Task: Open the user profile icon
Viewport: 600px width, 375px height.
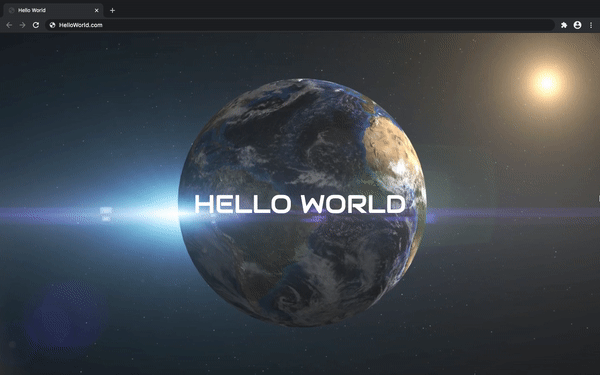Action: pyautogui.click(x=577, y=25)
